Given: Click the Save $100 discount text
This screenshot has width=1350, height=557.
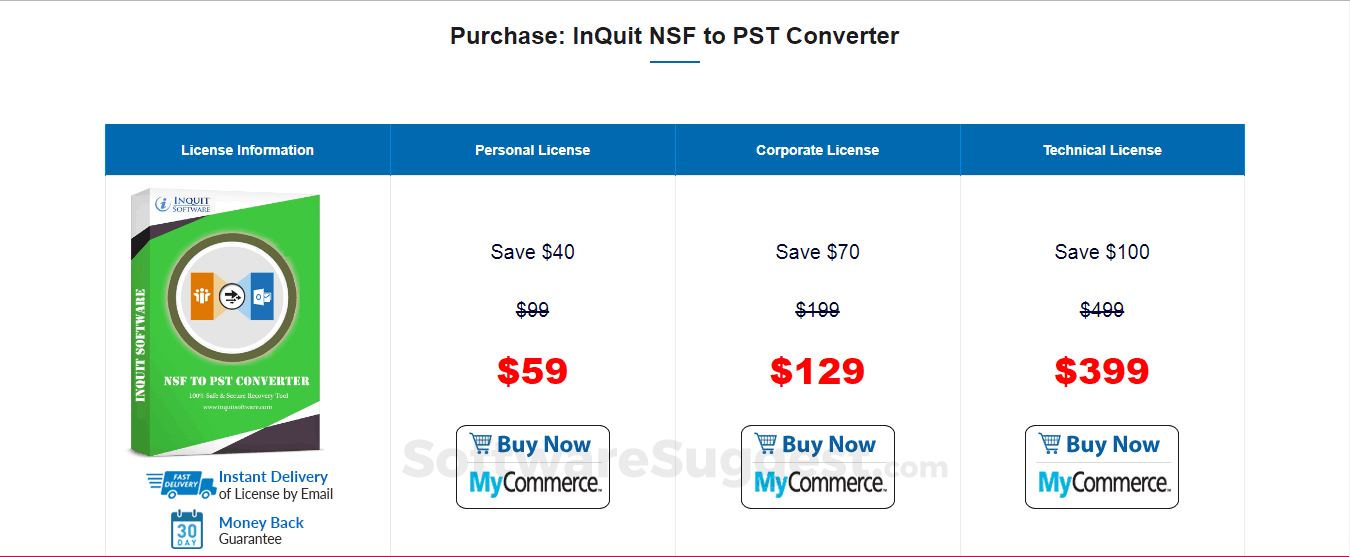Looking at the screenshot, I should click(x=1102, y=252).
